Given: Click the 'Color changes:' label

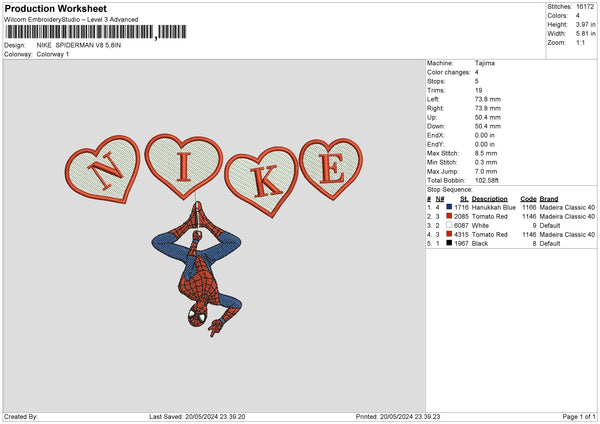Looking at the screenshot, I should 448,72.
